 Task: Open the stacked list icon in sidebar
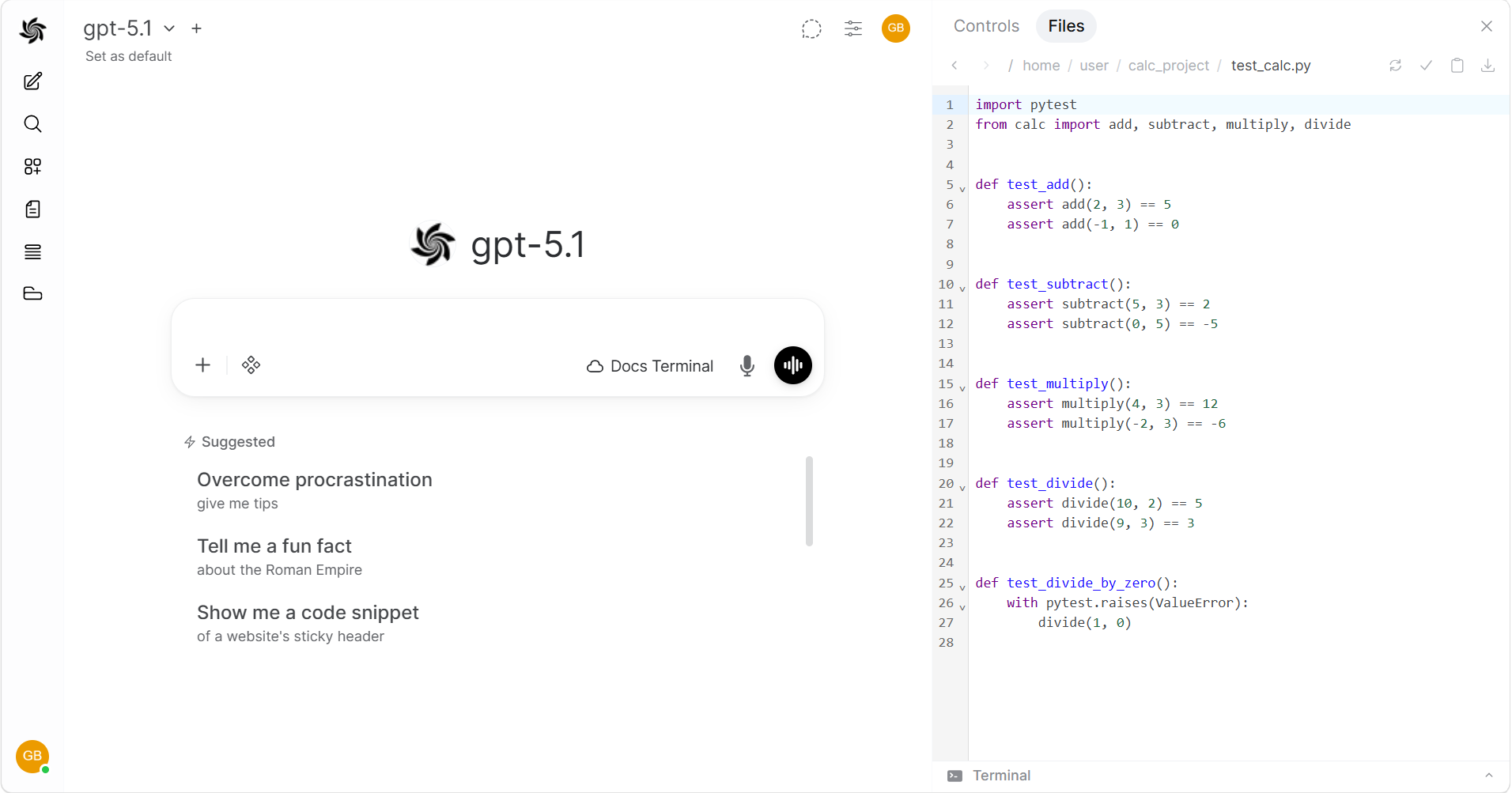32,252
